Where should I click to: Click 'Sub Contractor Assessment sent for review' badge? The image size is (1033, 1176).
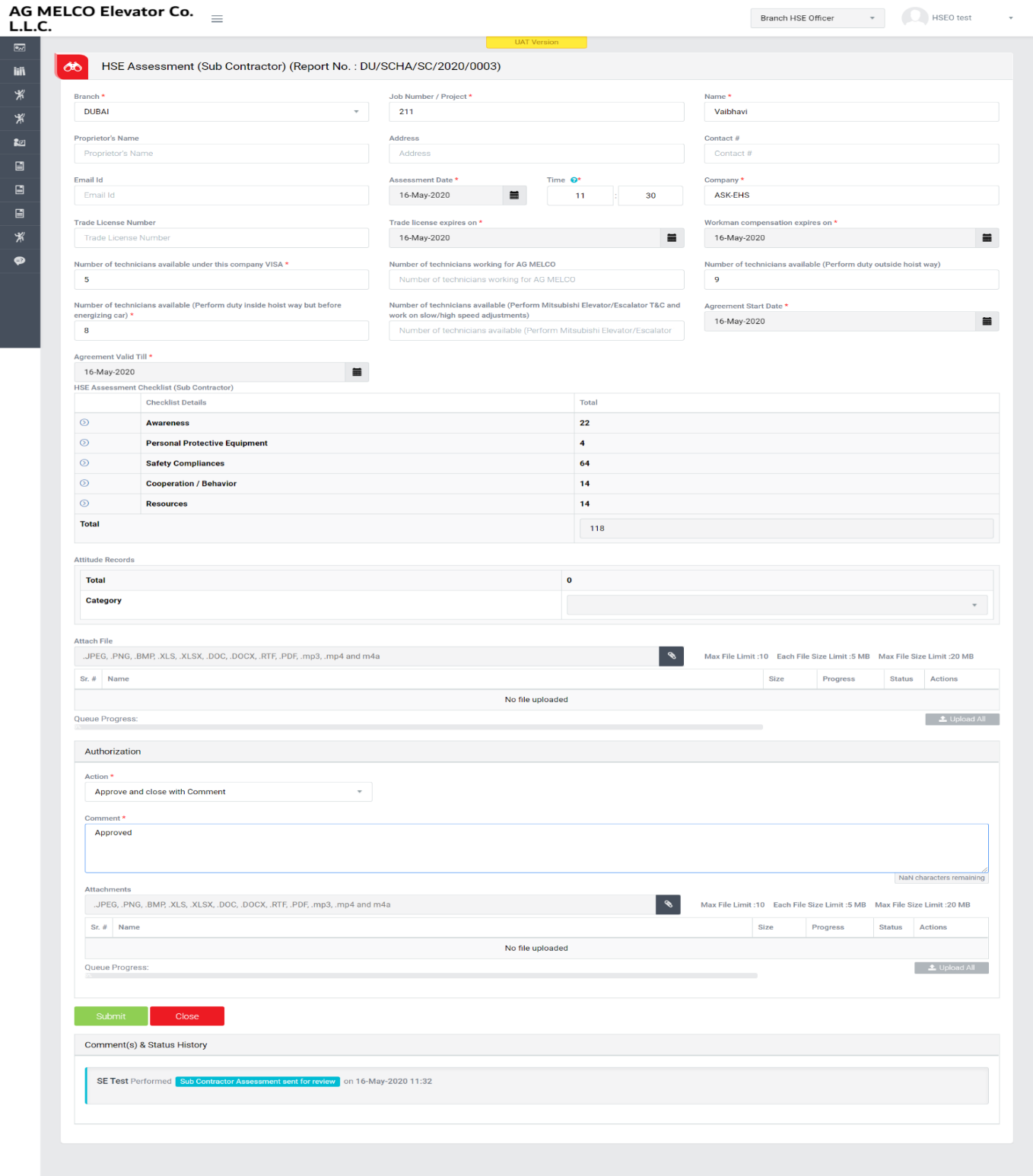pyautogui.click(x=258, y=1082)
